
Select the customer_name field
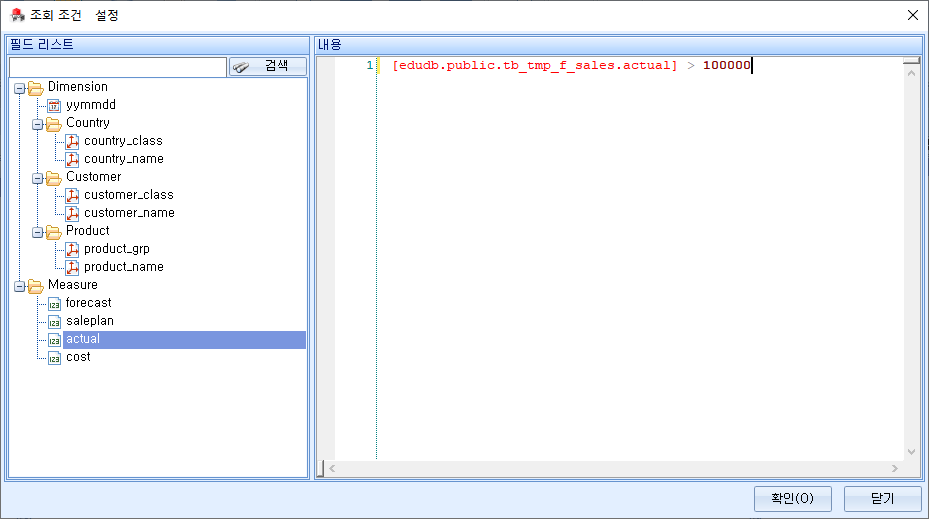tap(129, 213)
